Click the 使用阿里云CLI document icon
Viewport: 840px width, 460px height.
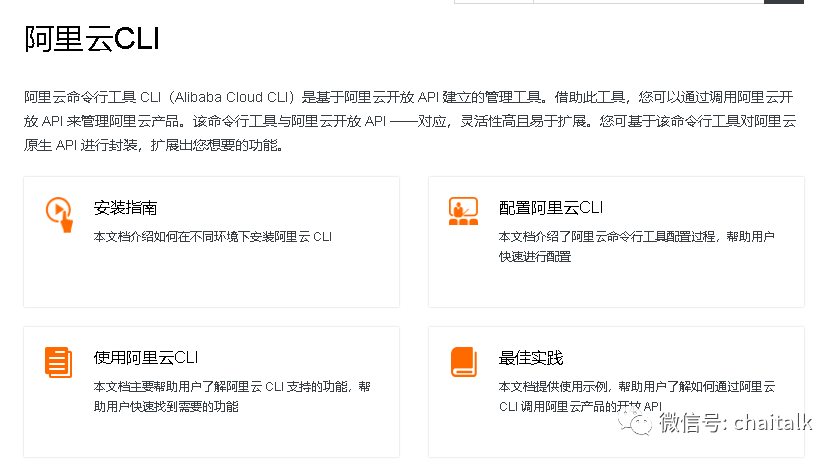58,362
